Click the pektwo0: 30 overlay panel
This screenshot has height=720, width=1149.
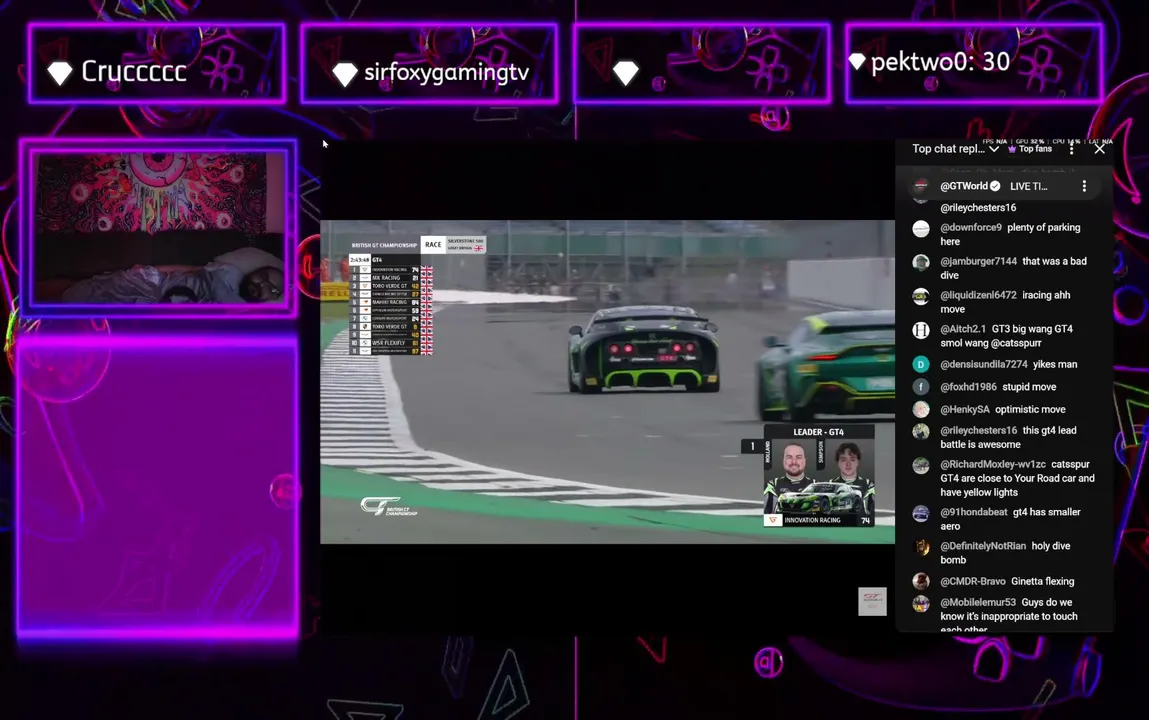[974, 63]
